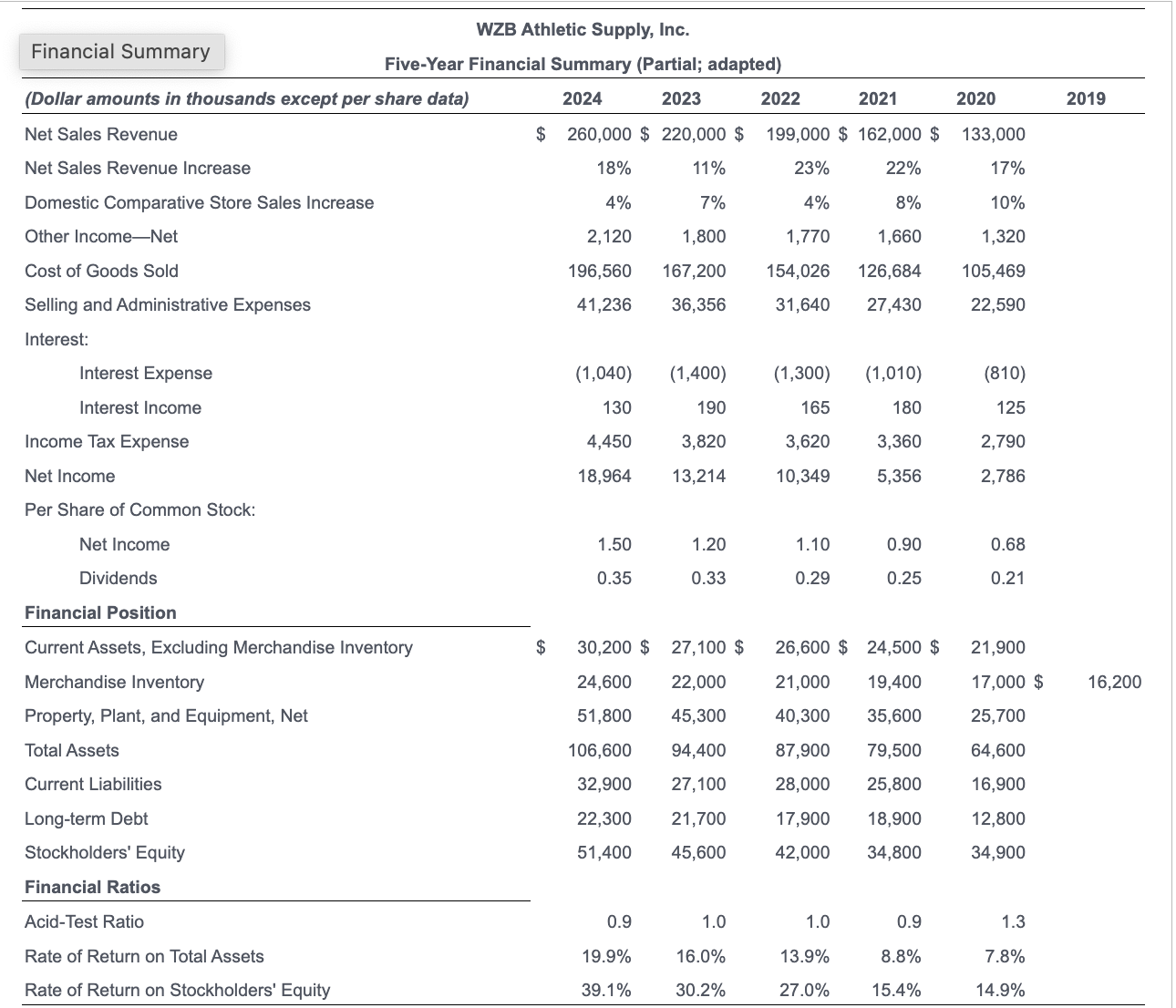The image size is (1176, 1008).
Task: Click the 18,964 net income value
Action: pyautogui.click(x=604, y=476)
